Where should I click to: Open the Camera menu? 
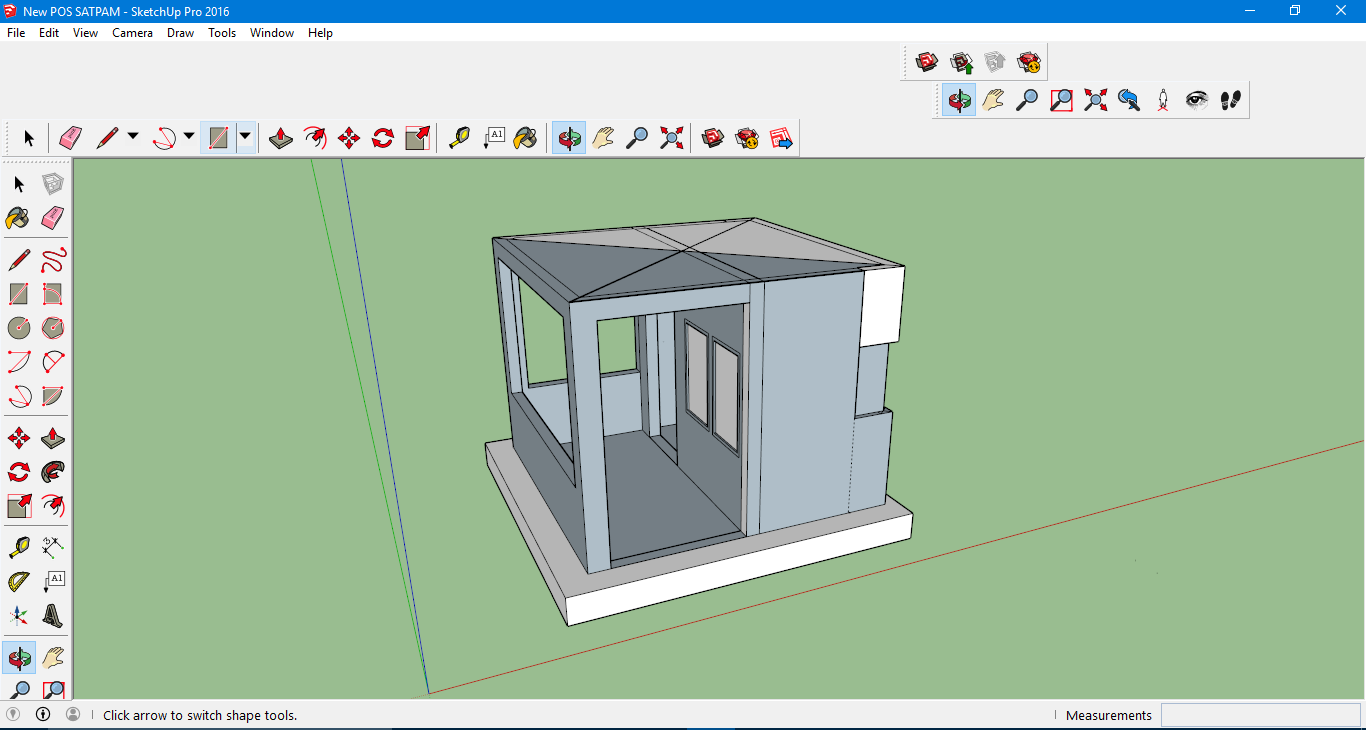coord(132,32)
